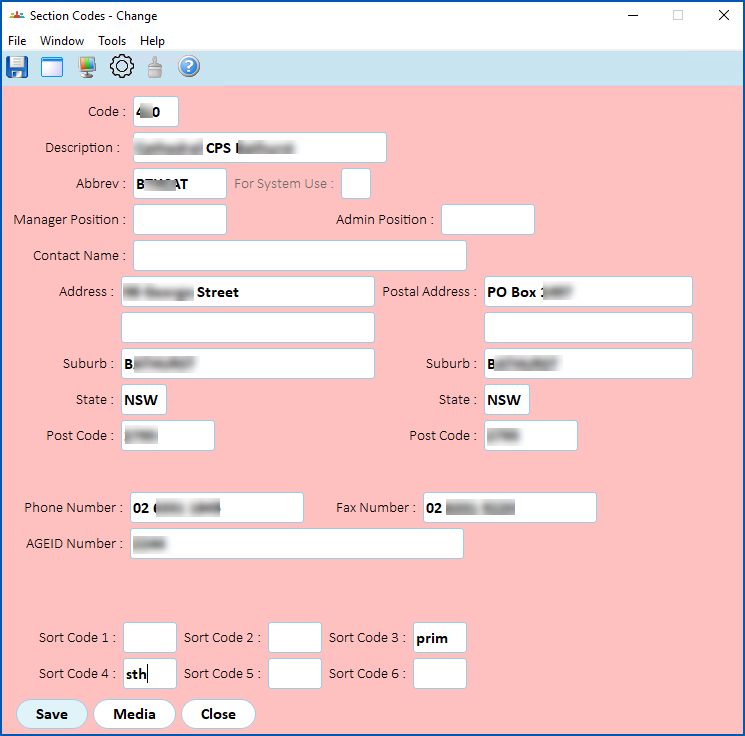Click the application icon in title bar

[x=17, y=15]
